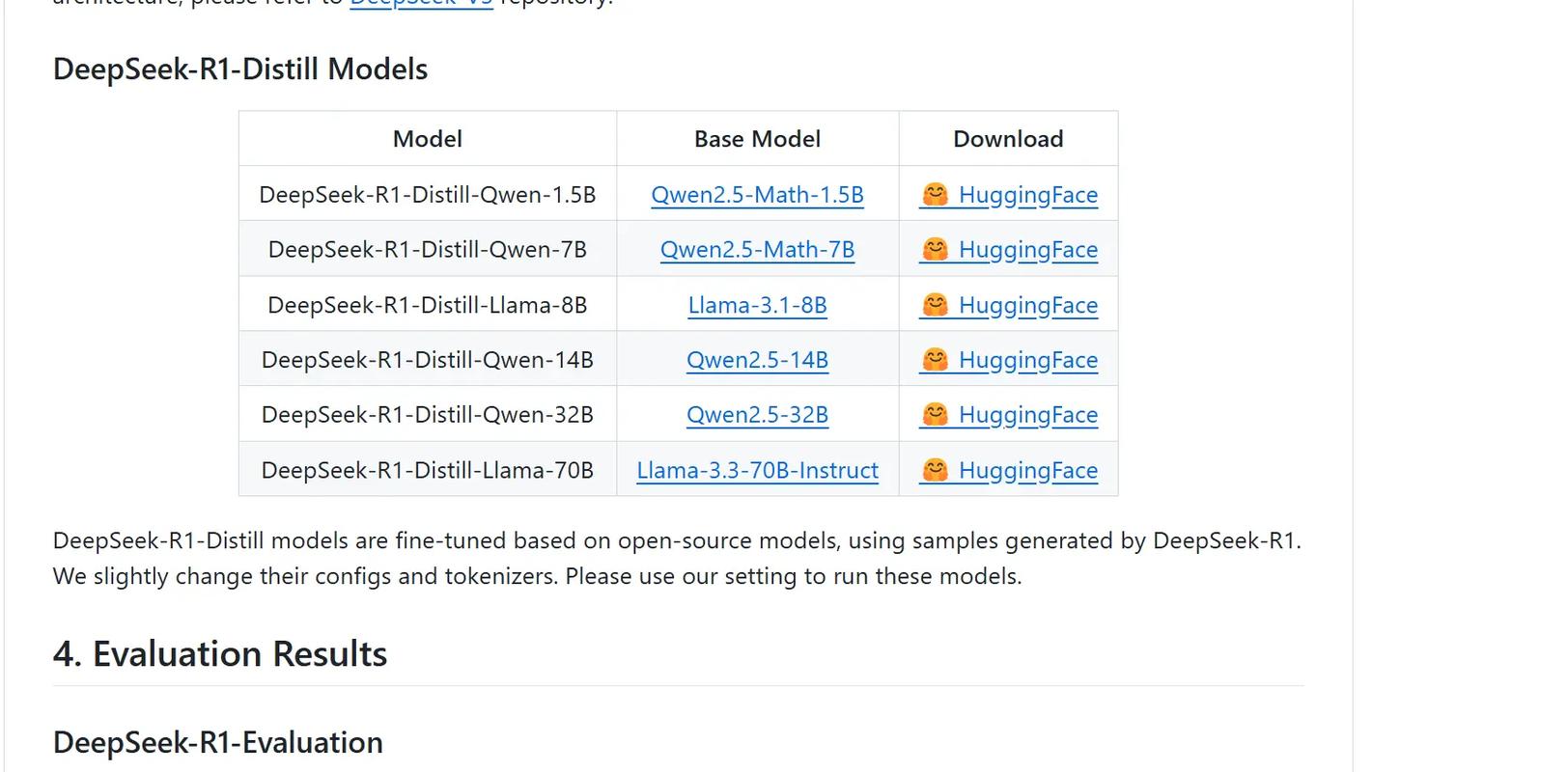Visit the Qwen2.5-14B base model link
This screenshot has height=772, width=1568.
click(x=757, y=360)
